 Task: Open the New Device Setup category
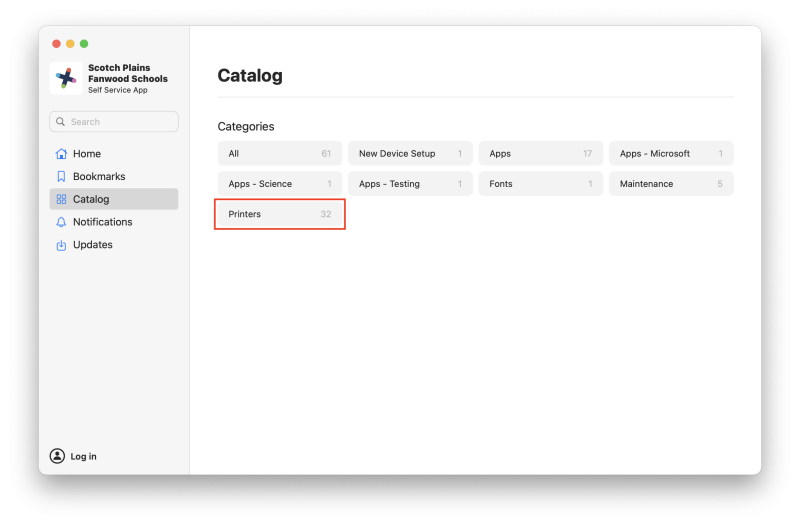click(410, 154)
